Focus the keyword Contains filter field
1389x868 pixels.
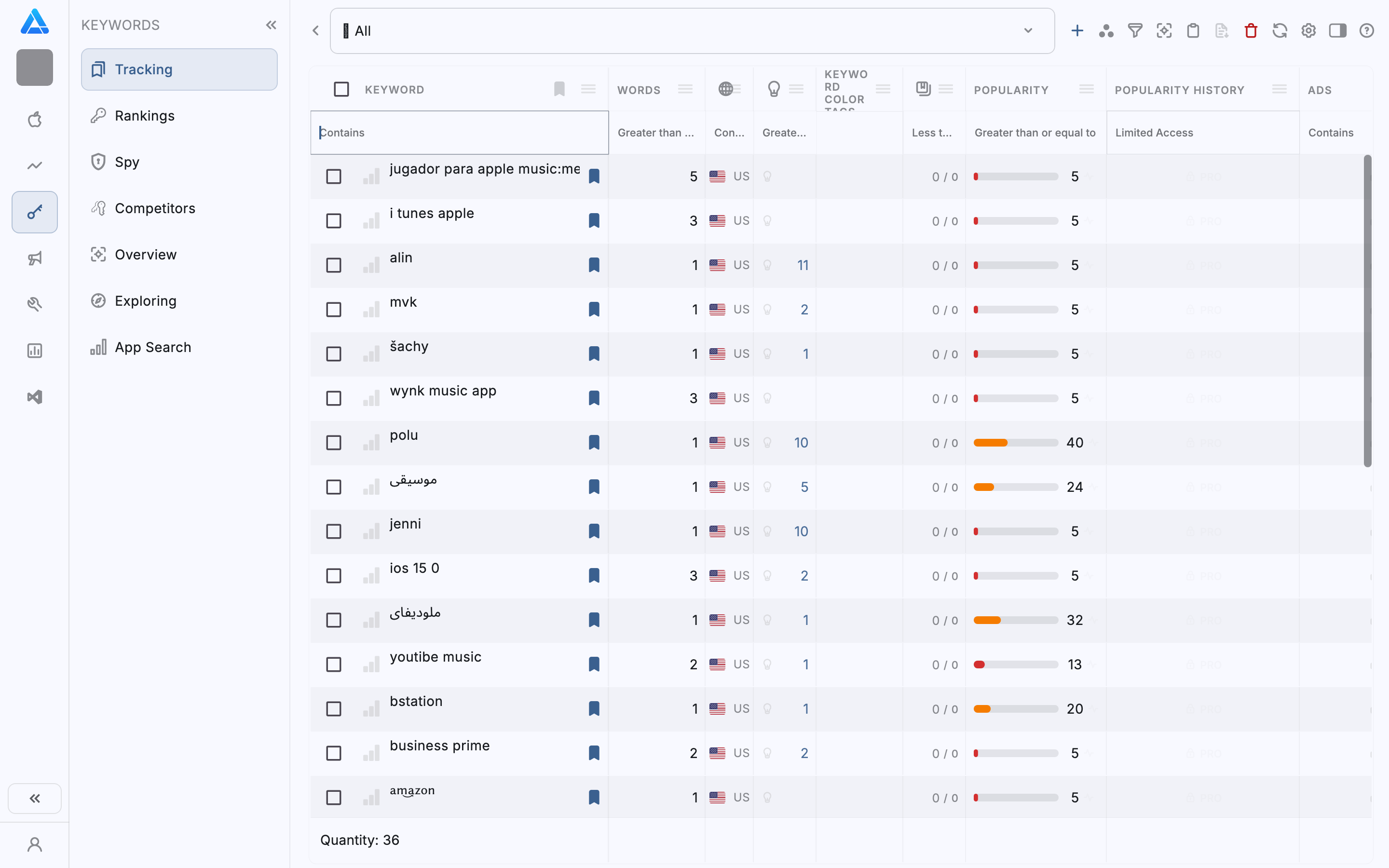[x=459, y=133]
